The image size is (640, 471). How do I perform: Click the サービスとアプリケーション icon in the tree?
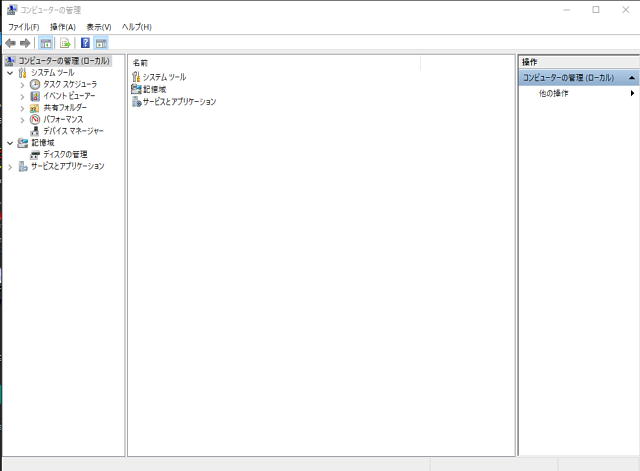tap(23, 166)
